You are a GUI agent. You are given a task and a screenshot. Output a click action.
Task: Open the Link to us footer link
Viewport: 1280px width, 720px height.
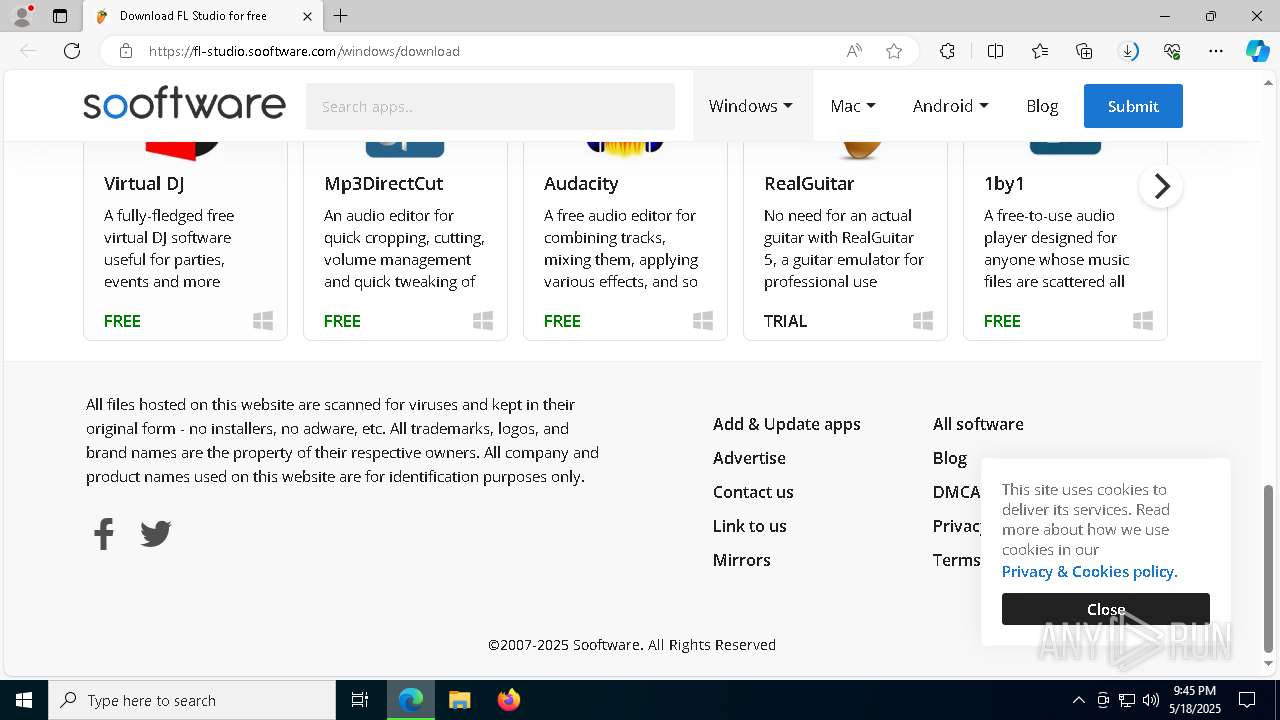point(750,526)
